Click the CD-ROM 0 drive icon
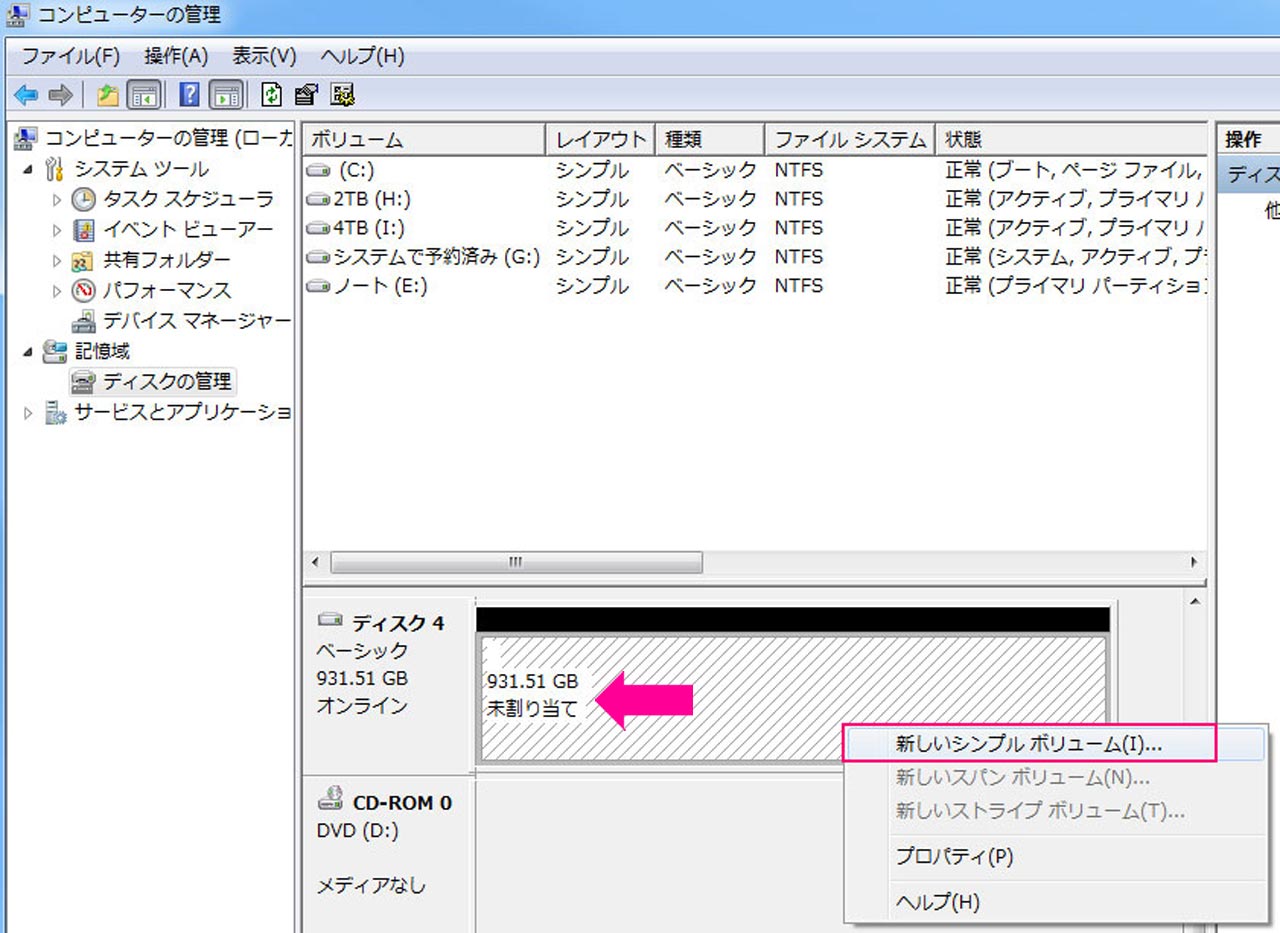Viewport: 1280px width, 933px height. [331, 798]
